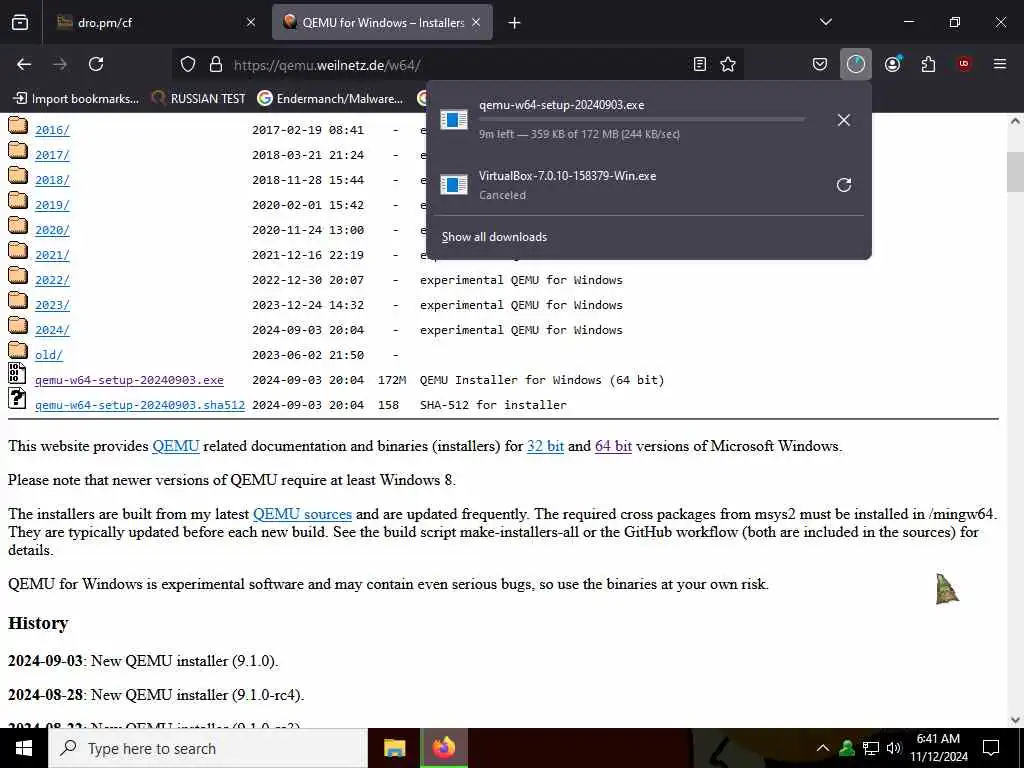
Task: Show site security padlock info
Action: tap(216, 64)
